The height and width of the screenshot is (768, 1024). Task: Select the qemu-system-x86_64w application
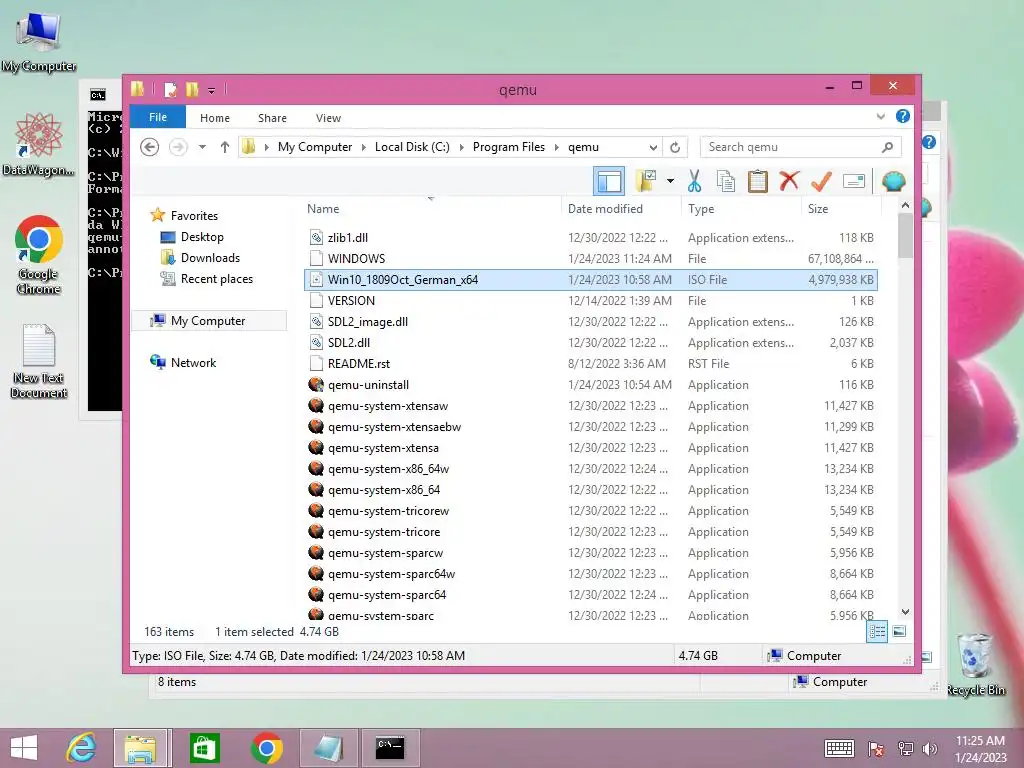[x=590, y=469]
